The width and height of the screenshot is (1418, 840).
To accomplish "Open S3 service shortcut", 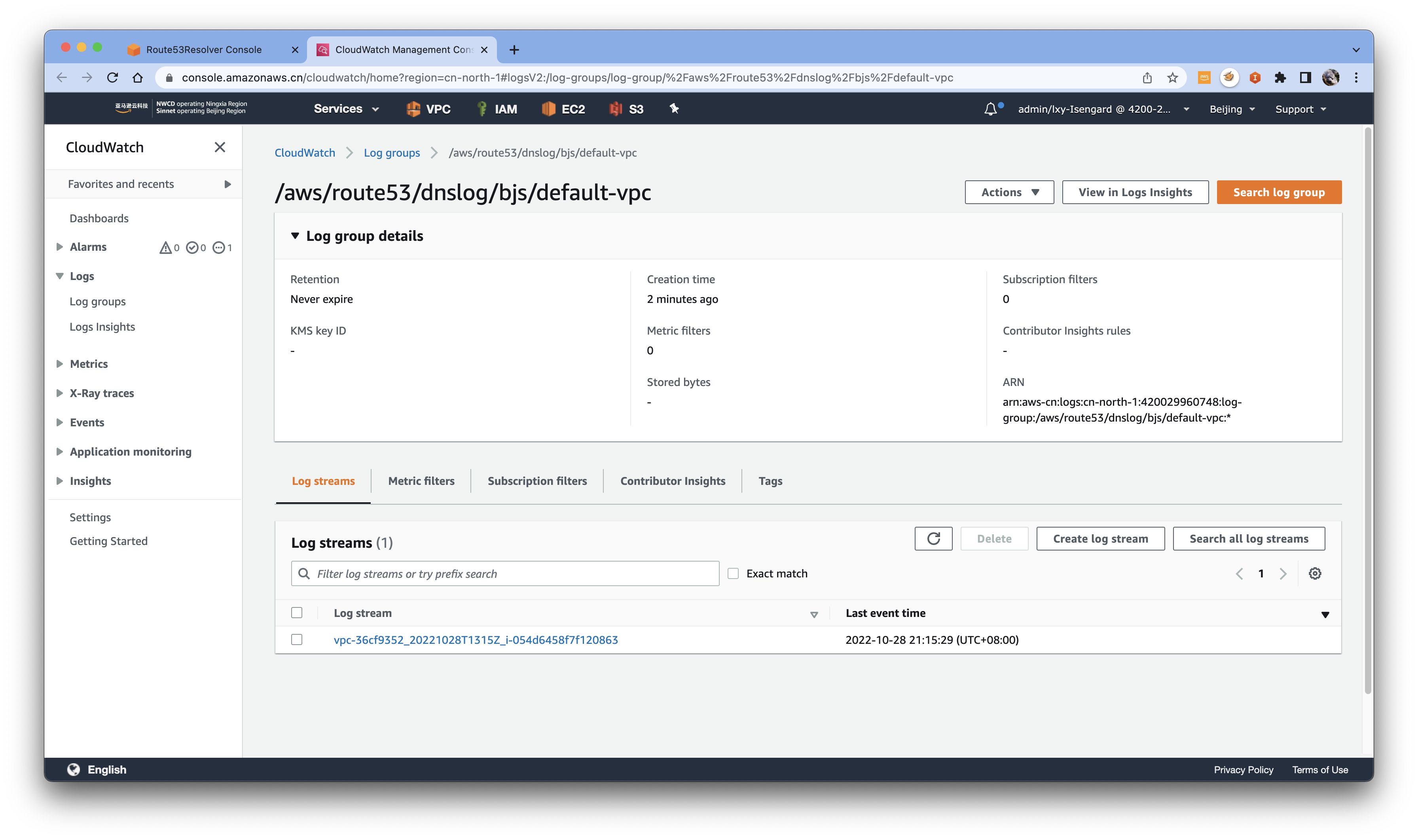I will coord(626,109).
